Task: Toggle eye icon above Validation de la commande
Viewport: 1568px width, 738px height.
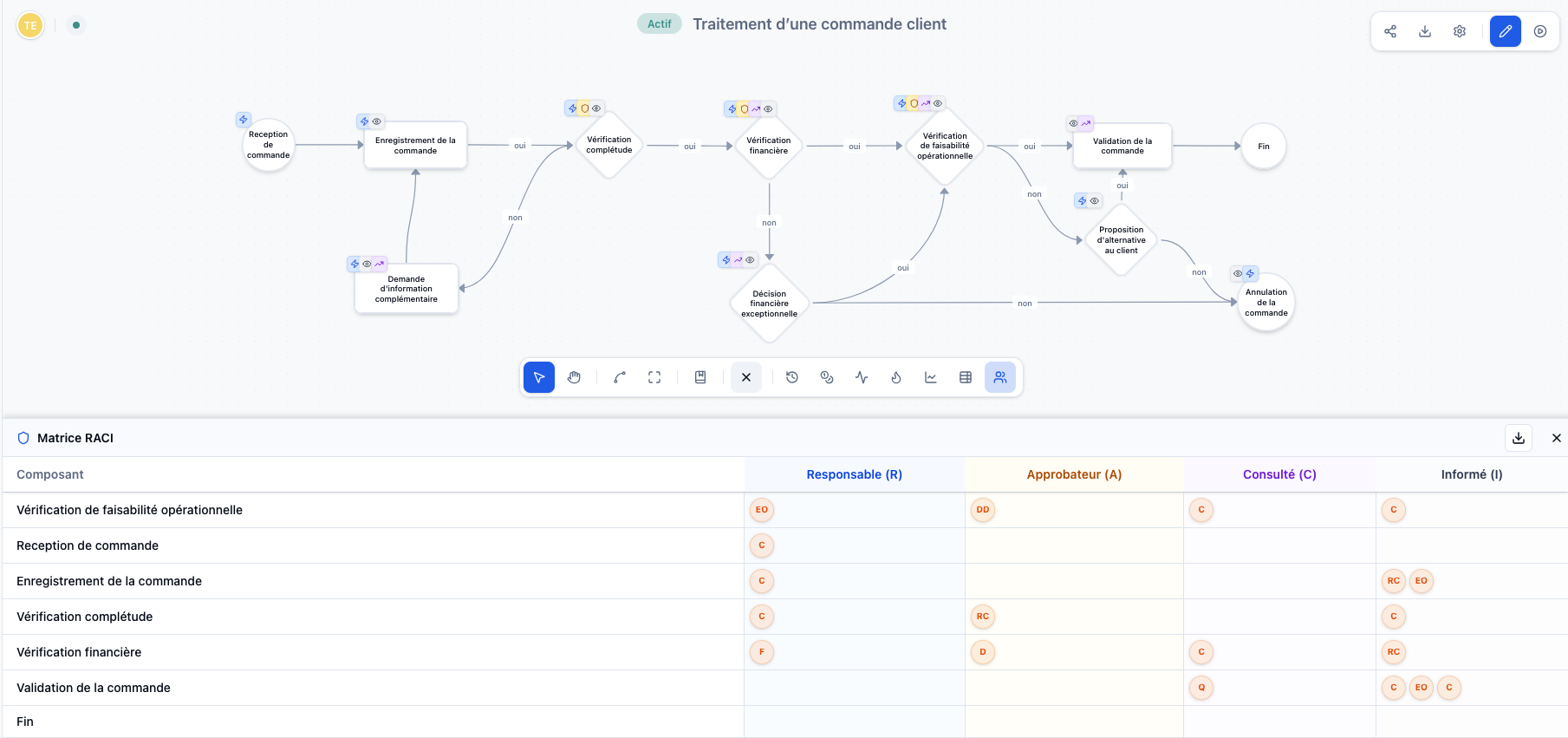Action: pyautogui.click(x=1074, y=124)
